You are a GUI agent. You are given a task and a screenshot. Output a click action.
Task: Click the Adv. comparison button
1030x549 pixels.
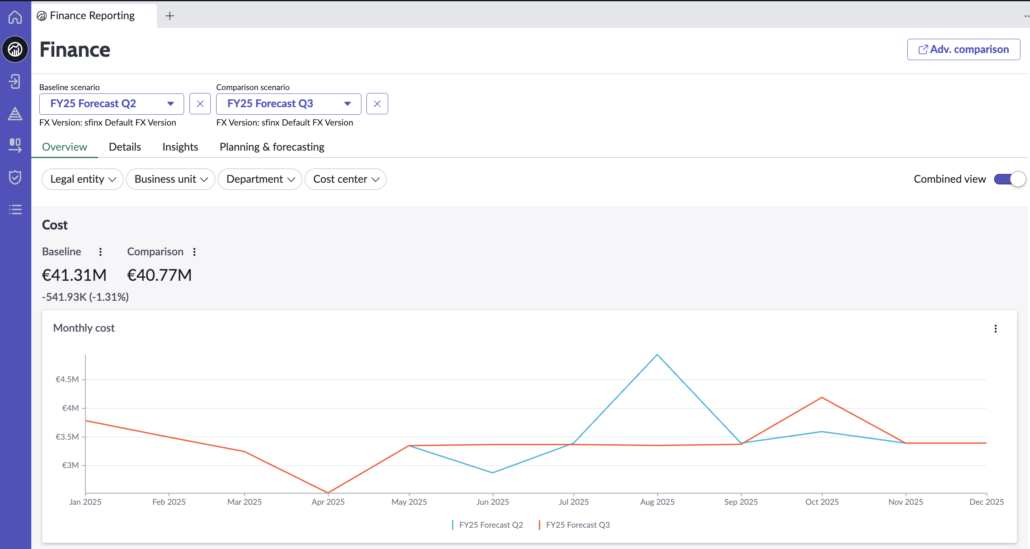click(963, 49)
